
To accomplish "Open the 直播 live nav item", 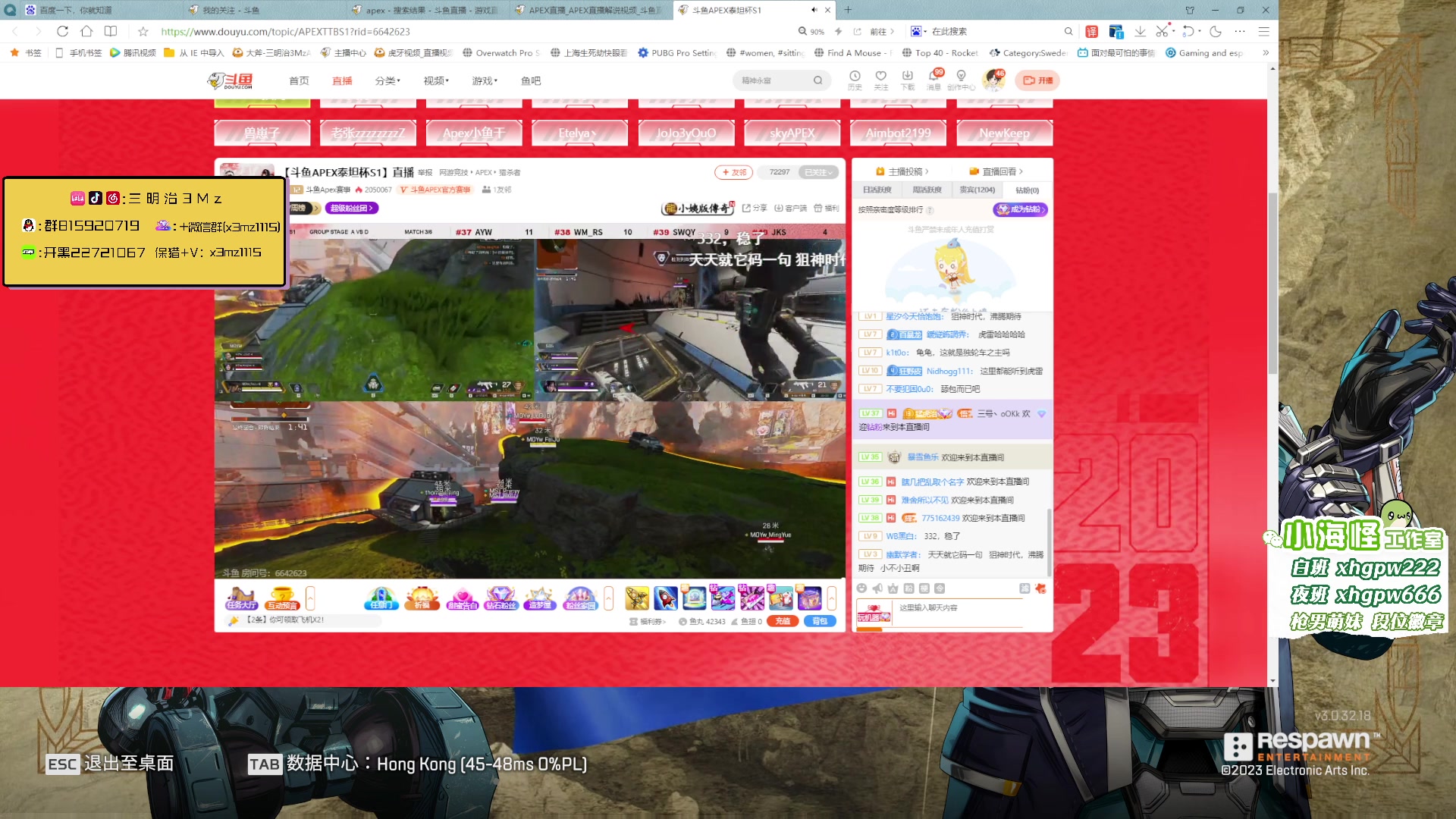I will [x=342, y=80].
